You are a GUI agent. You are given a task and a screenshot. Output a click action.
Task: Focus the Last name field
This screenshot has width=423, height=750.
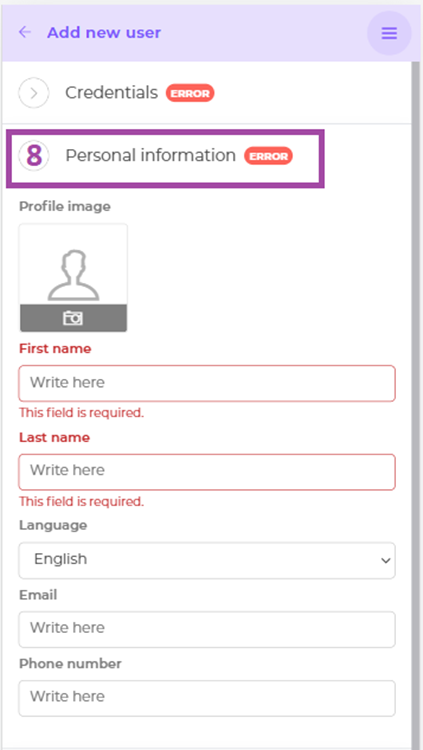[207, 472]
